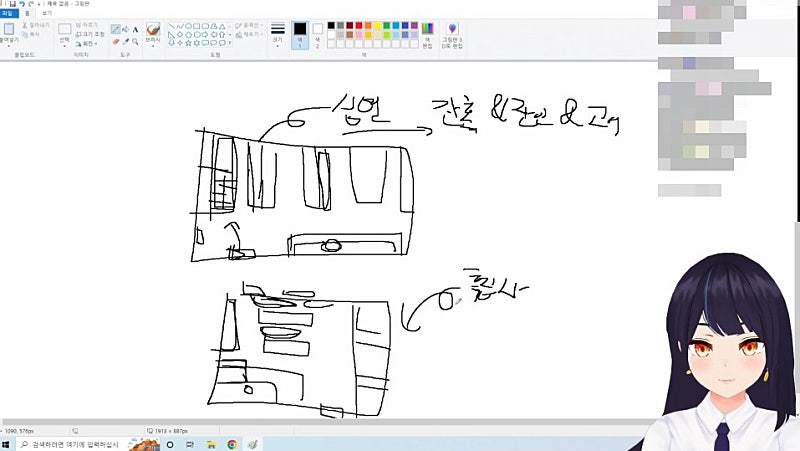Pick the red color swatch
Image resolution: width=800 pixels, height=451 pixels.
[x=359, y=26]
